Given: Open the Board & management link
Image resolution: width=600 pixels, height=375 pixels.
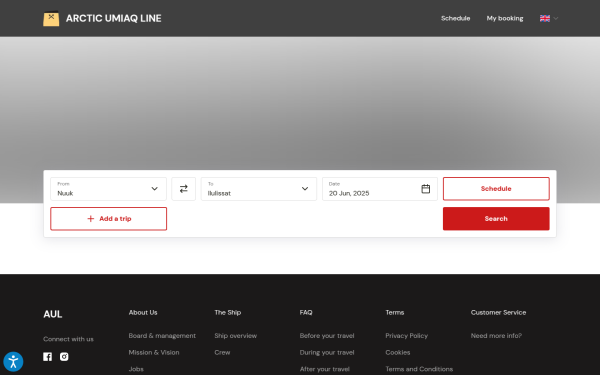Looking at the screenshot, I should click(162, 336).
